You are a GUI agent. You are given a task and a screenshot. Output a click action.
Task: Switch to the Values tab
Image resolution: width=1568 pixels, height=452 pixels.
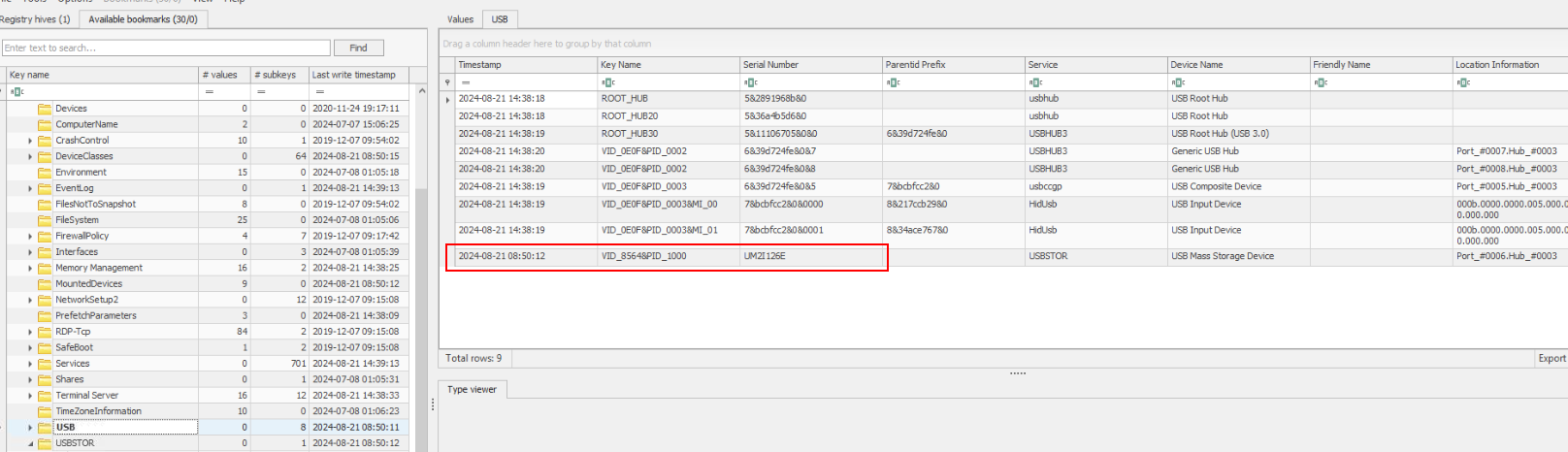pyautogui.click(x=460, y=19)
